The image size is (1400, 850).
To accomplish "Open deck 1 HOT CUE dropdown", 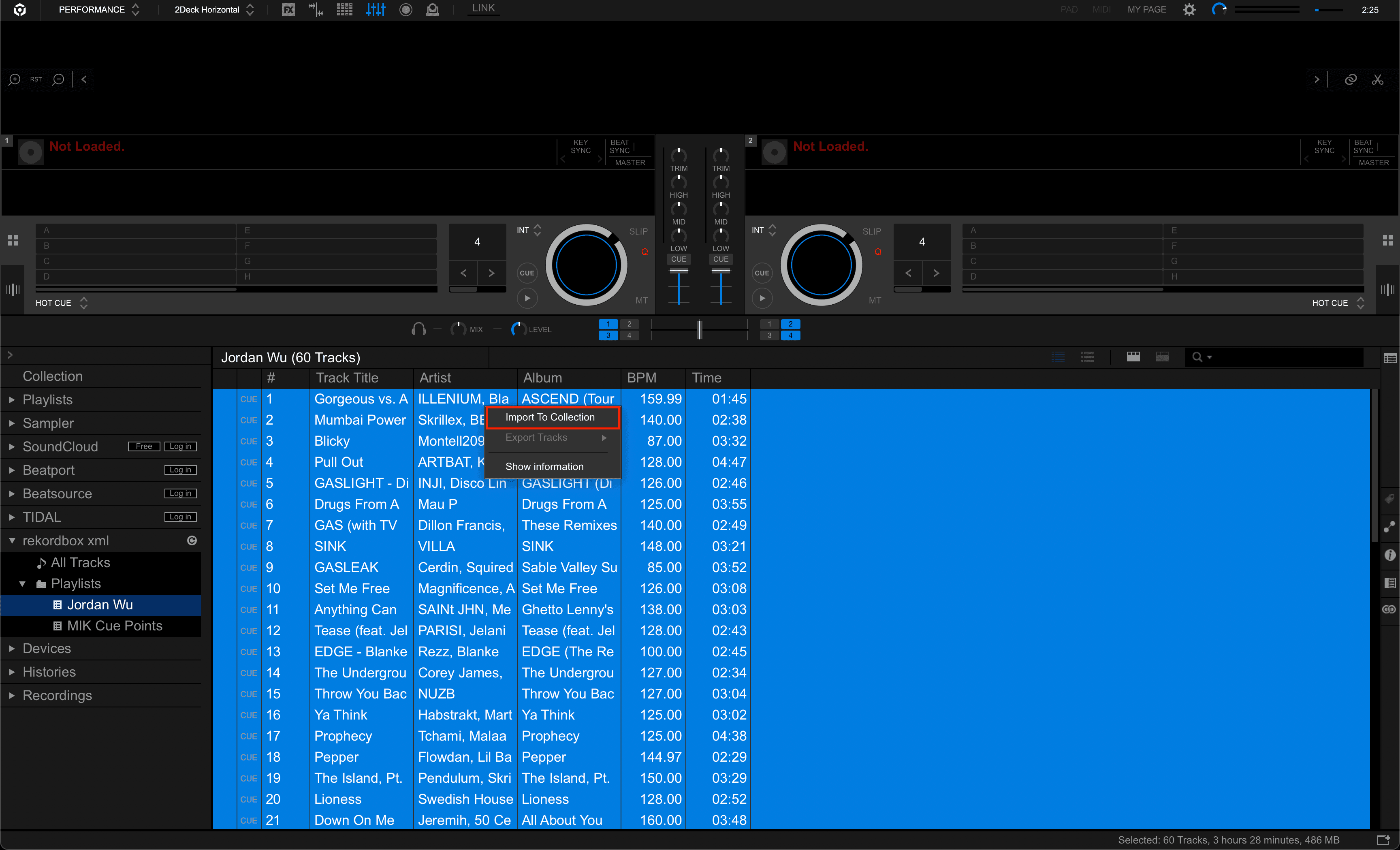I will pos(61,303).
